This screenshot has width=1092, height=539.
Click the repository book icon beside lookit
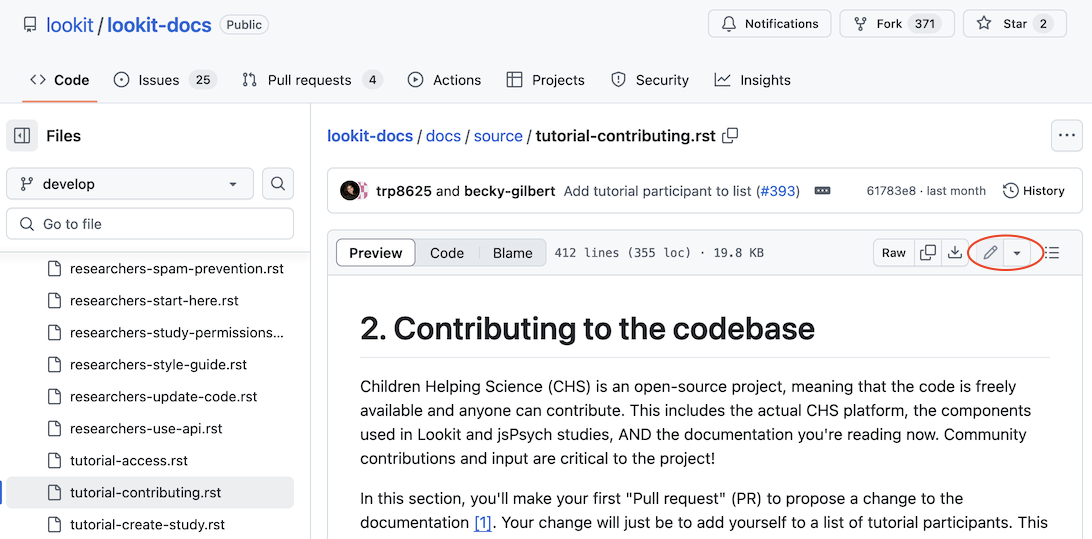30,25
